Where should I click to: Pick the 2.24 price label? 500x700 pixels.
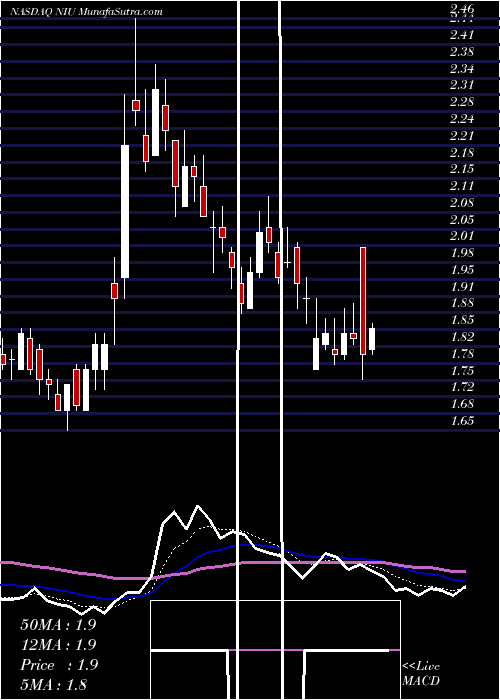point(461,118)
